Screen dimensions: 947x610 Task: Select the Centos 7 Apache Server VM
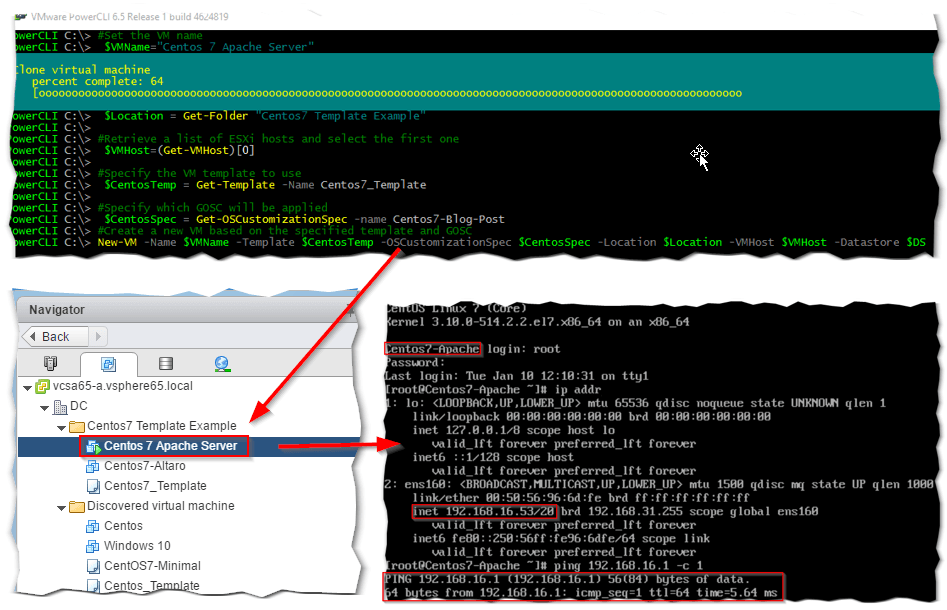click(170, 446)
